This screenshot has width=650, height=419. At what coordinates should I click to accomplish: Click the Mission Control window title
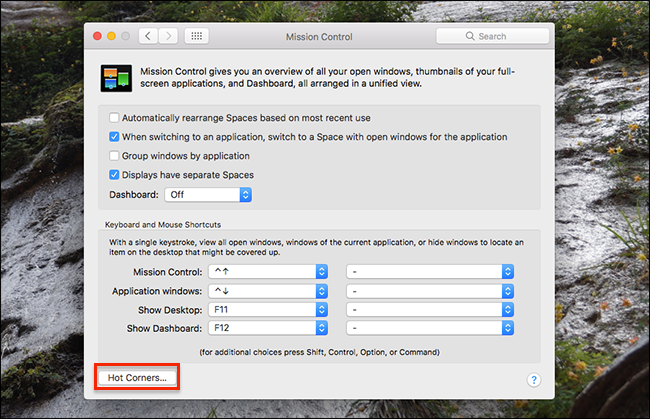pyautogui.click(x=319, y=37)
